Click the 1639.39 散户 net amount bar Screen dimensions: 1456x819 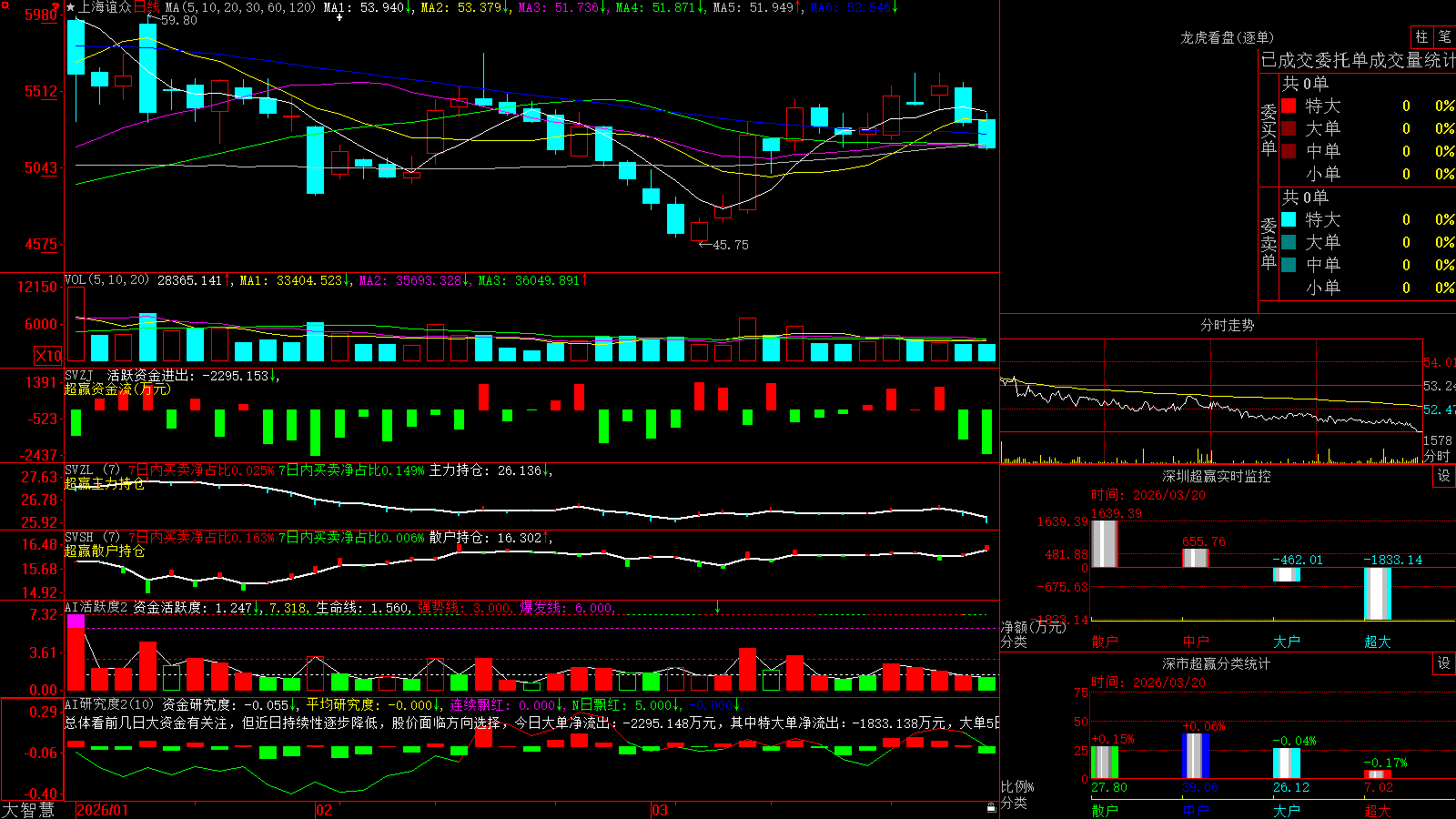1105,544
